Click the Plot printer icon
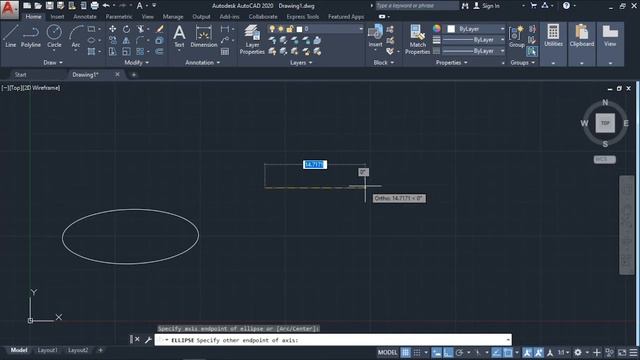 [94, 6]
